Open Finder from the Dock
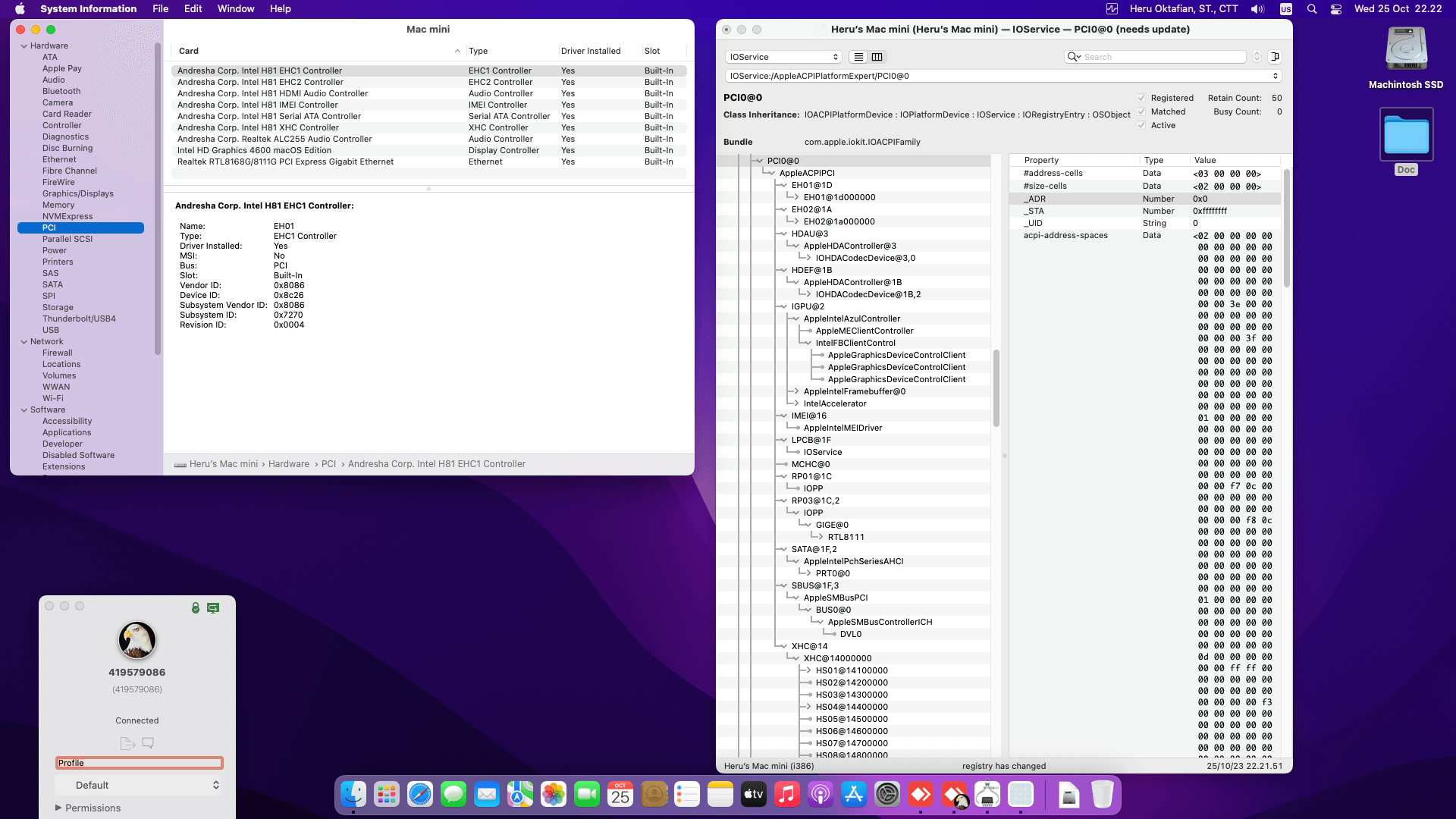Image resolution: width=1456 pixels, height=819 pixels. 353,794
